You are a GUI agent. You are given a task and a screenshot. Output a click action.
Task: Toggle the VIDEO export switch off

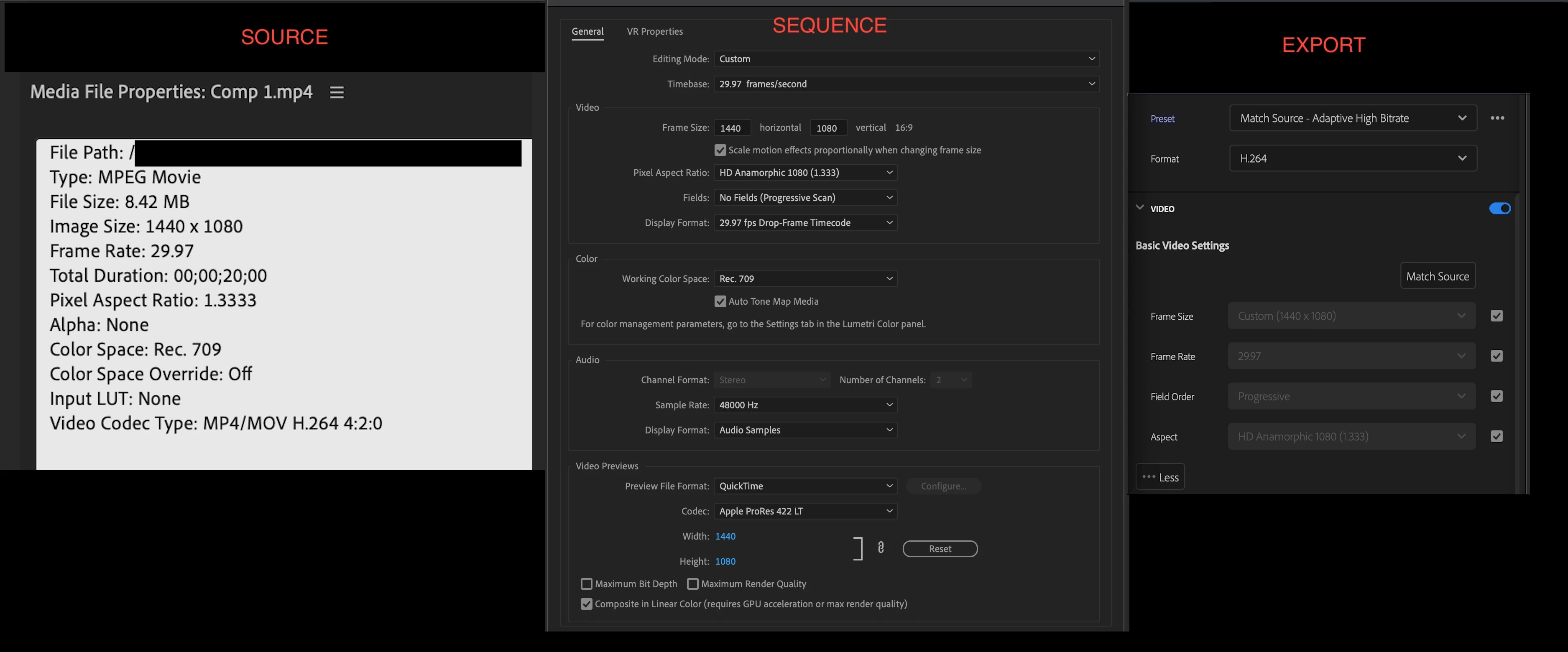[x=1499, y=209]
